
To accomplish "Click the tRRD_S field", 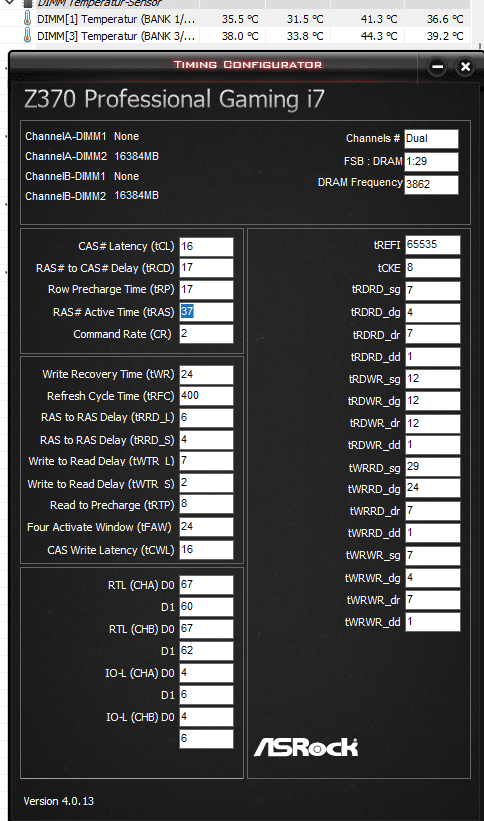I will [x=206, y=440].
